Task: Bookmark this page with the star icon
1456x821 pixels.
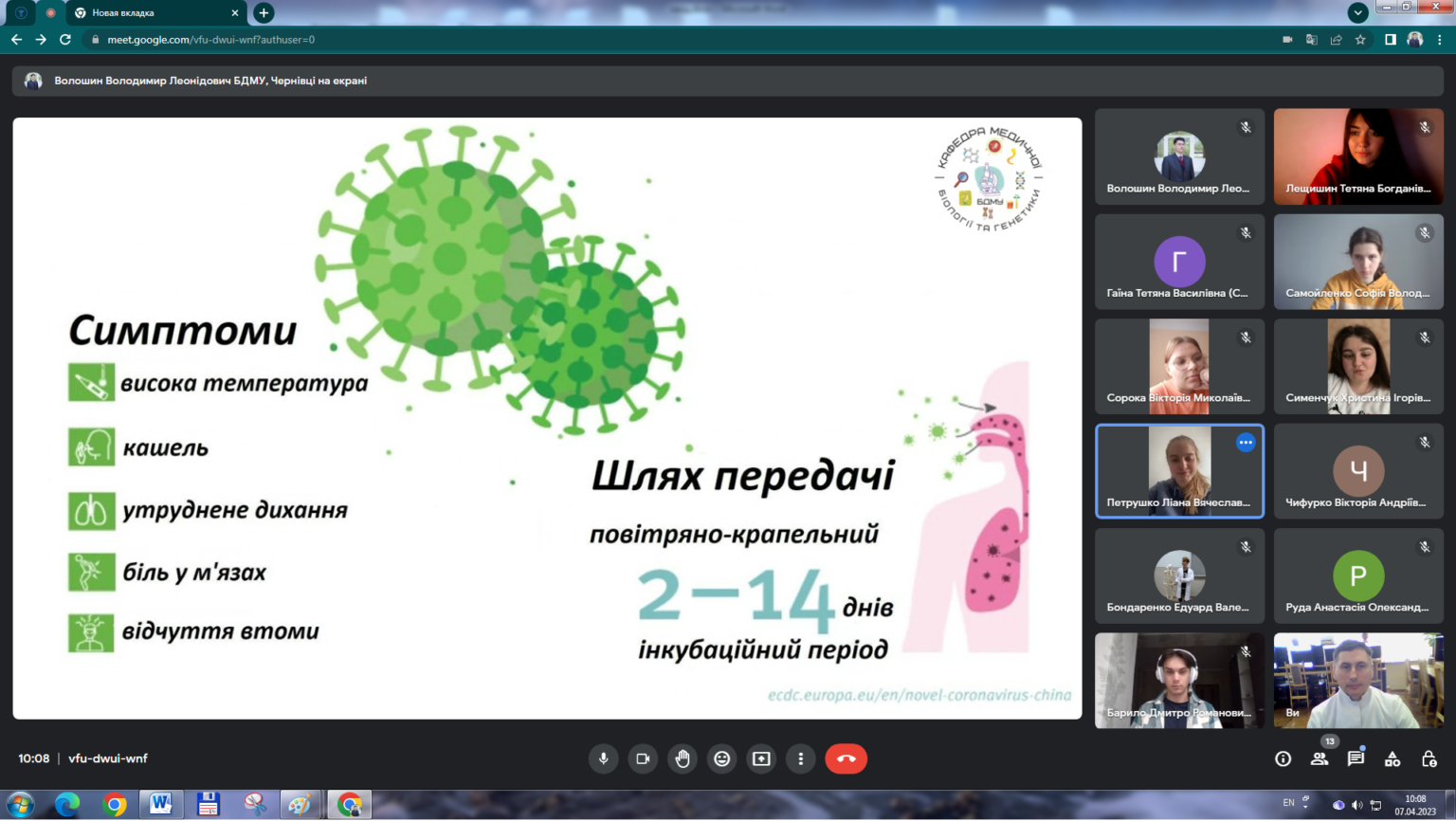Action: pos(1360,40)
